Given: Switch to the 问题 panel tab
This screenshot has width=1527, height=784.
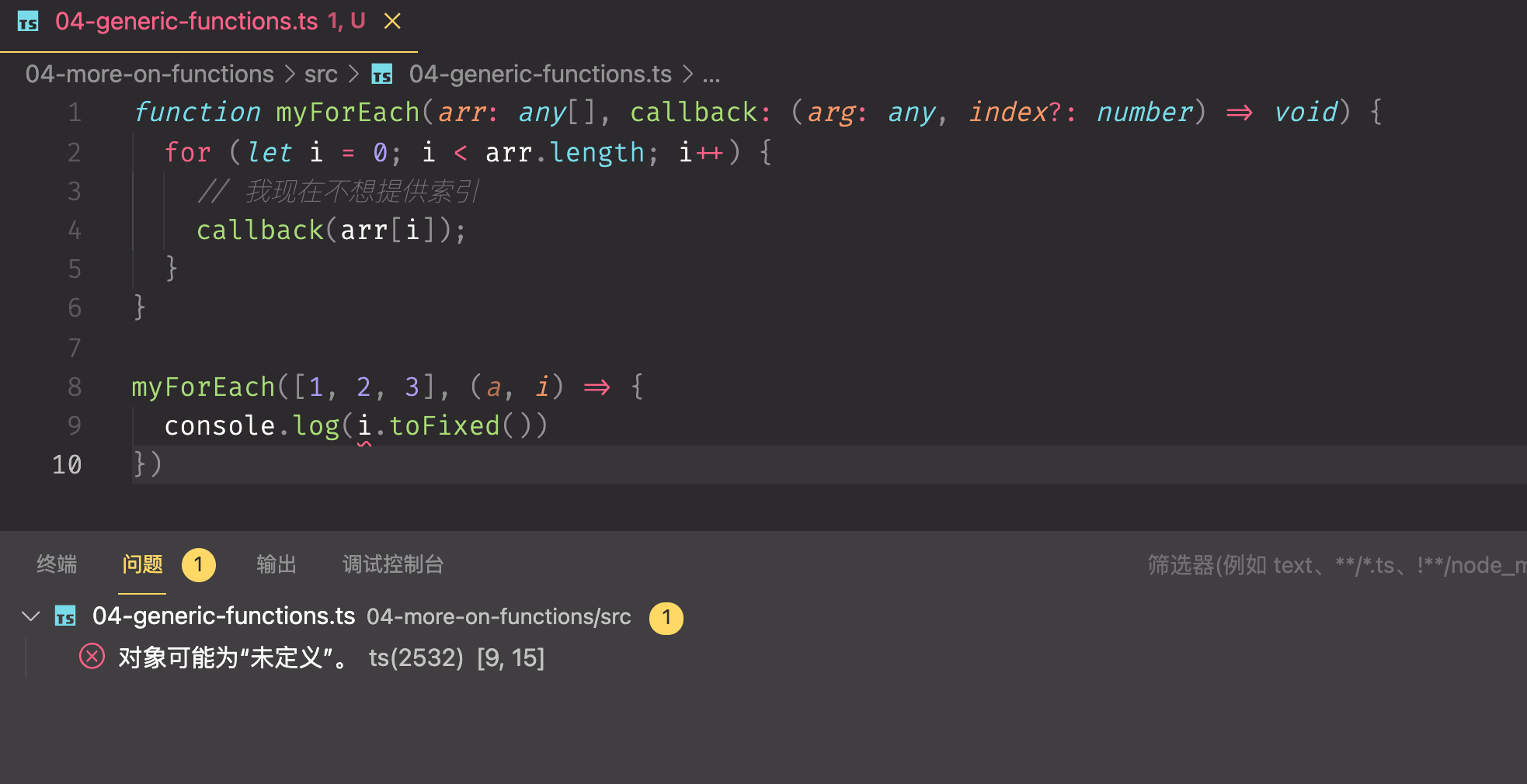Looking at the screenshot, I should point(142,564).
